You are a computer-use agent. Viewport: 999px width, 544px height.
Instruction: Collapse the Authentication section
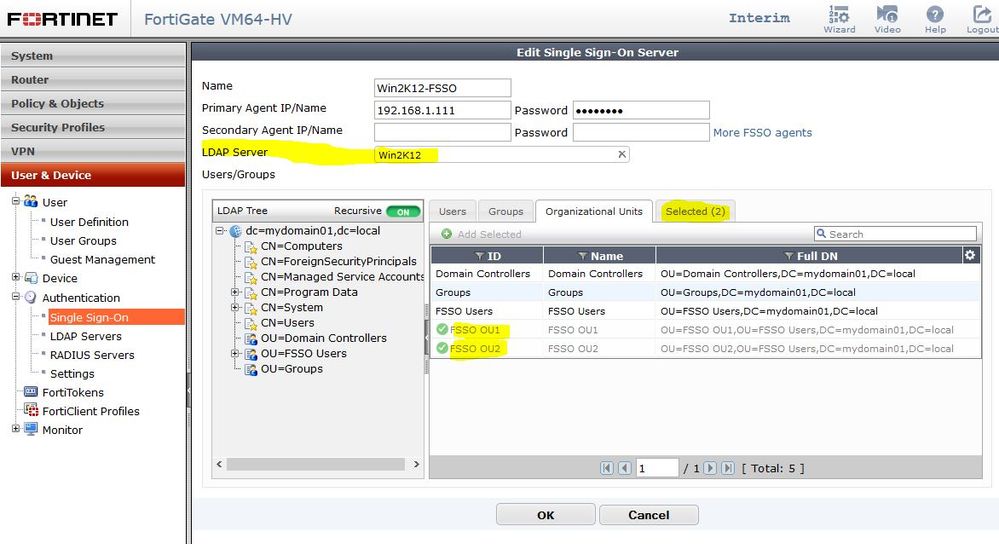(16, 297)
